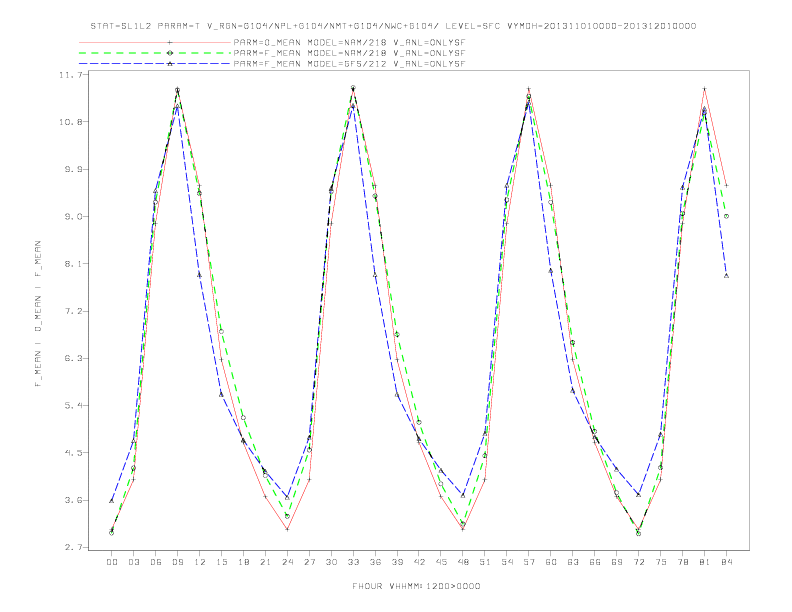The image size is (792, 612).
Task: Click blue triangle data point at hour 00
Action: [112, 500]
